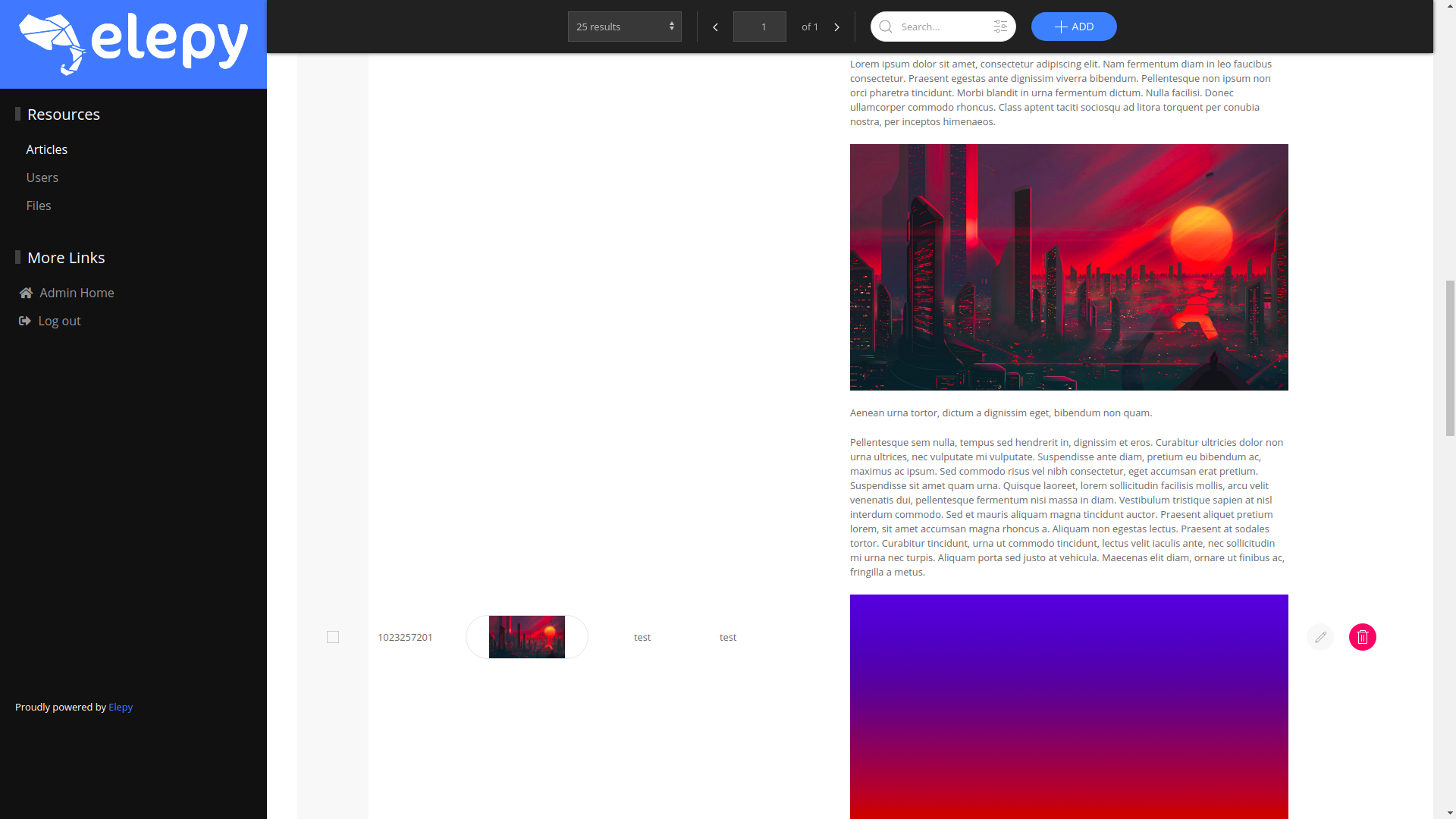This screenshot has width=1456, height=819.
Task: Open the red city thumbnail image
Action: (x=527, y=637)
